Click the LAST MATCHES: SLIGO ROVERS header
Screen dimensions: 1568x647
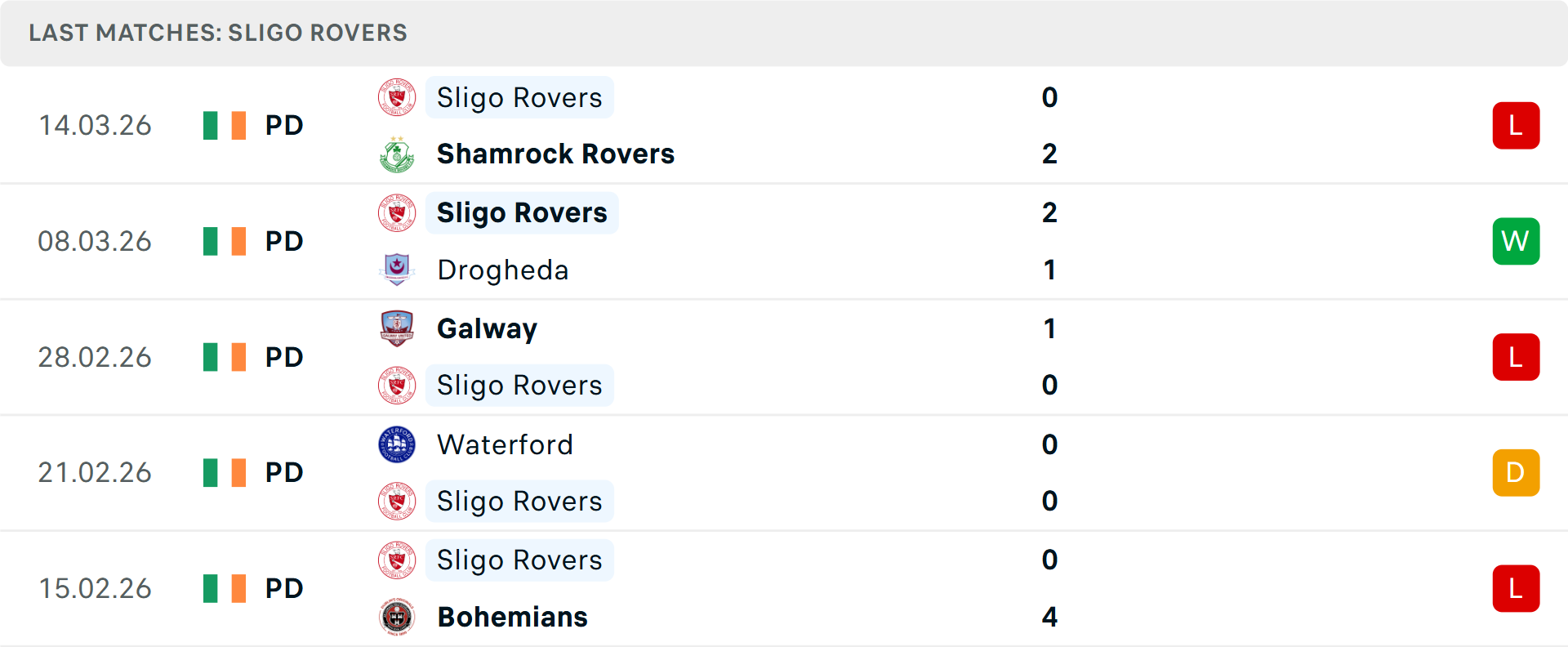(x=217, y=33)
